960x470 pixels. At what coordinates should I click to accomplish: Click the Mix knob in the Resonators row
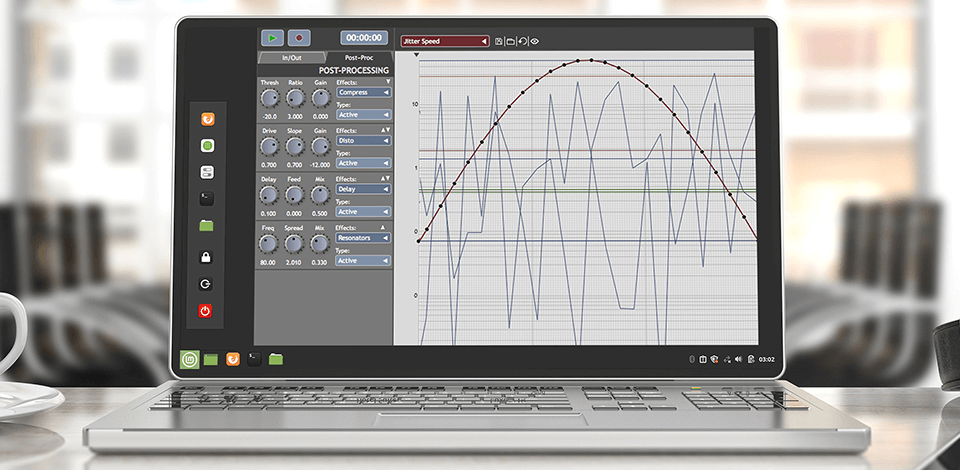click(x=320, y=244)
